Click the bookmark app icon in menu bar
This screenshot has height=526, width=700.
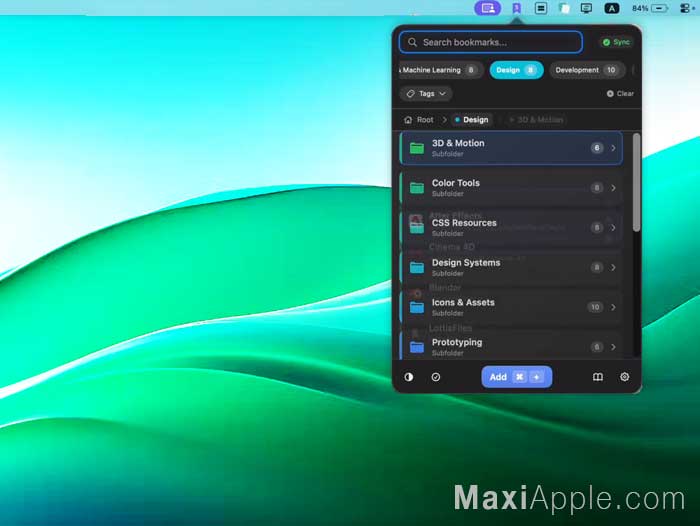[x=517, y=8]
